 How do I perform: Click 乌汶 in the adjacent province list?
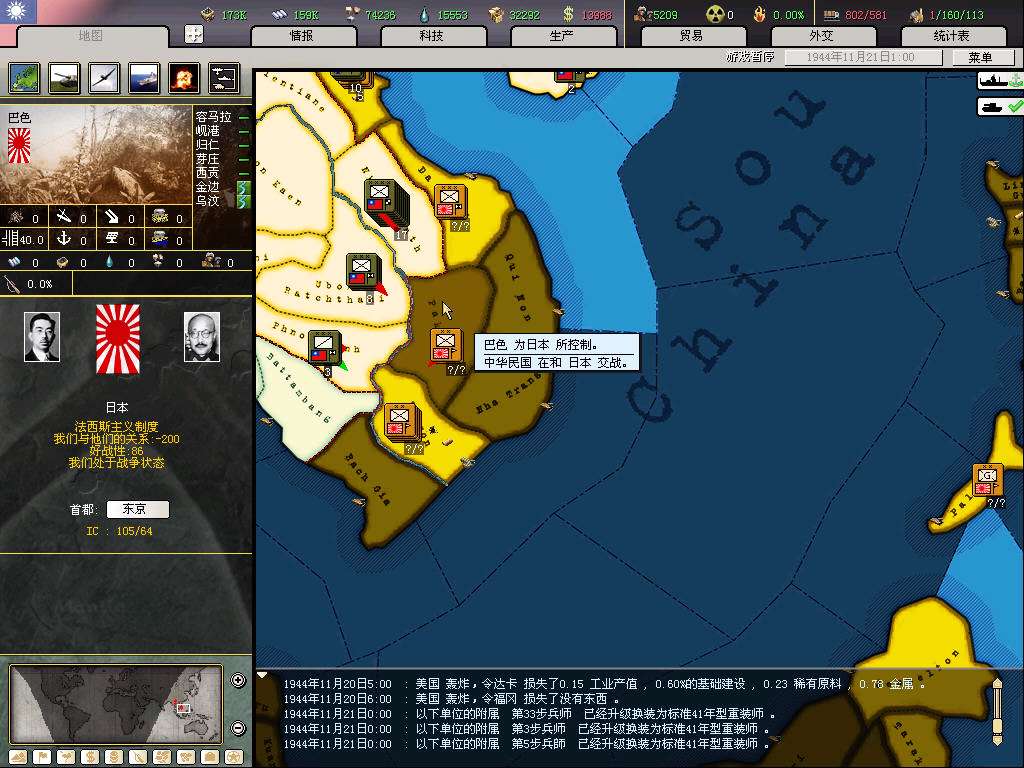(x=208, y=200)
